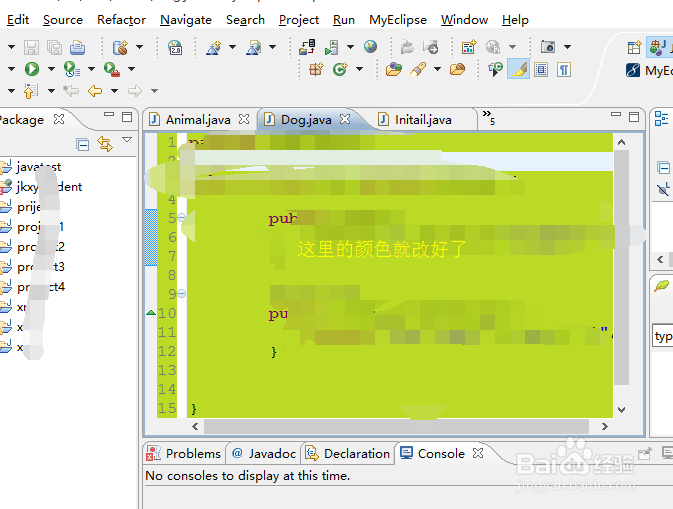This screenshot has width=673, height=509.
Task: Open the Project menu
Action: pos(299,20)
